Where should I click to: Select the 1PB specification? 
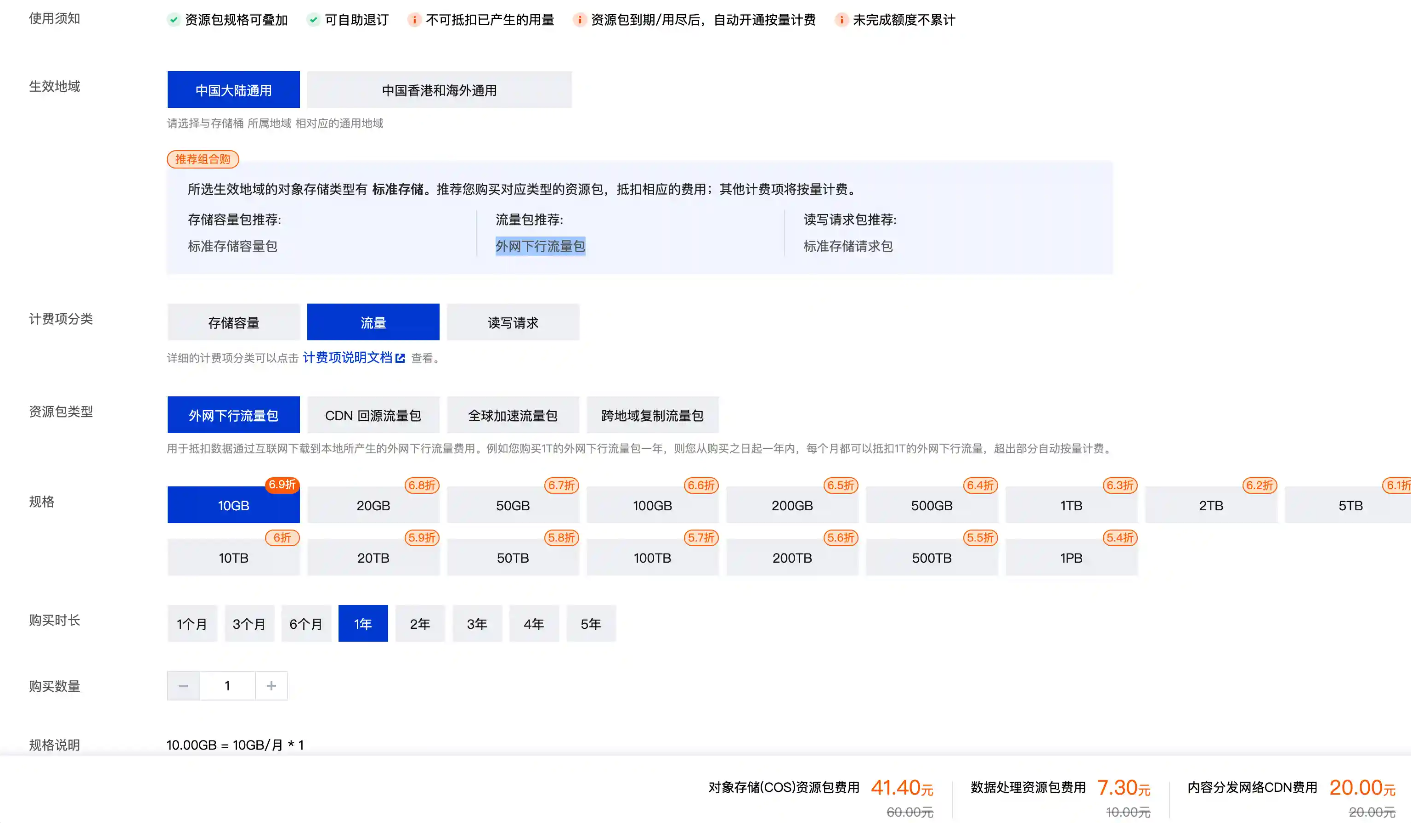pyautogui.click(x=1072, y=557)
